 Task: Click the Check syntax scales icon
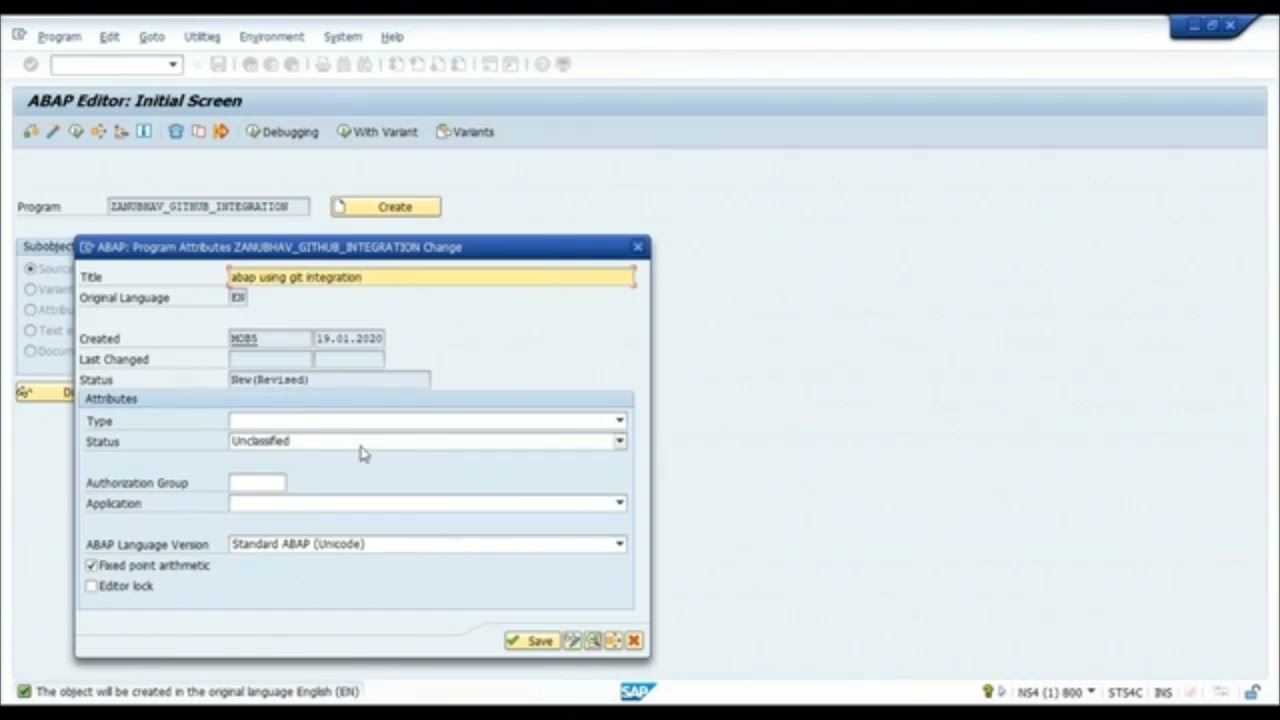point(31,131)
